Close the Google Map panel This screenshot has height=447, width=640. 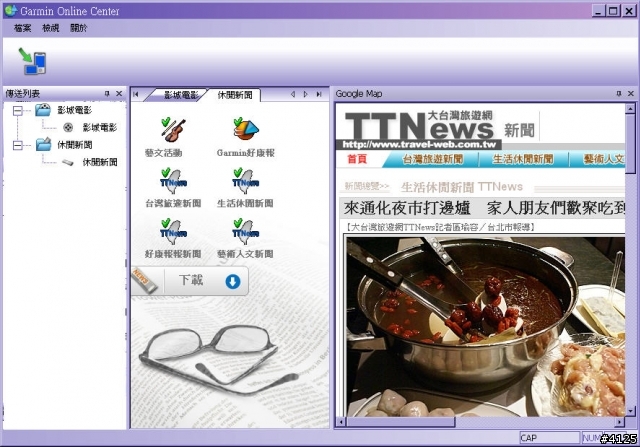(631, 93)
